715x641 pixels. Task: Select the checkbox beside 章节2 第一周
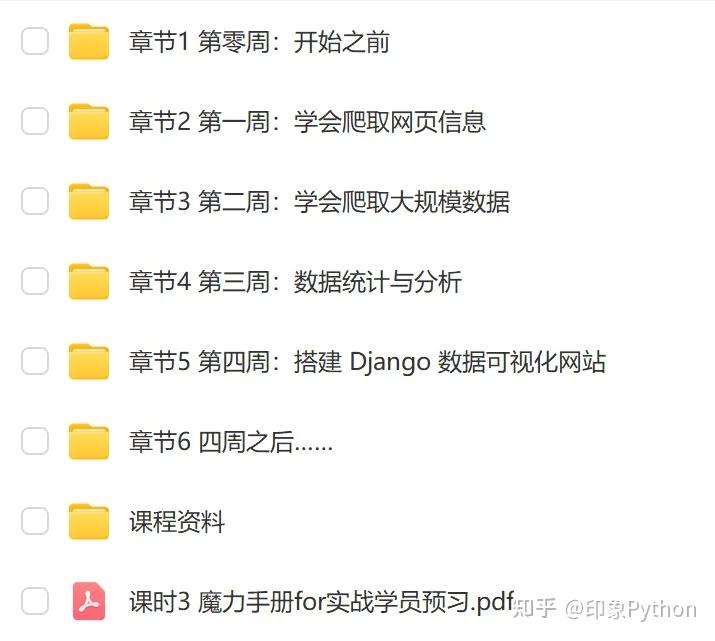click(x=35, y=121)
